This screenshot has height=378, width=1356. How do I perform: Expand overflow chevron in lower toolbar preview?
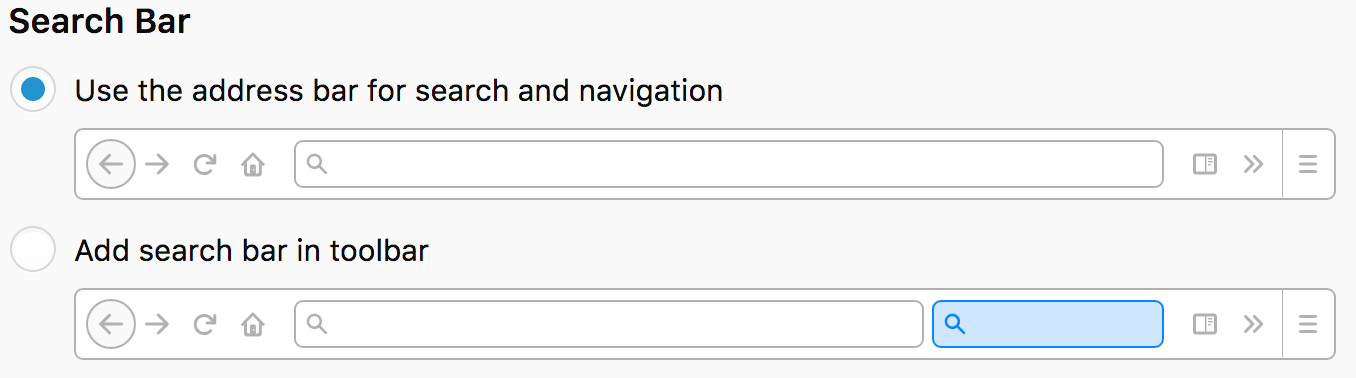pos(1253,324)
